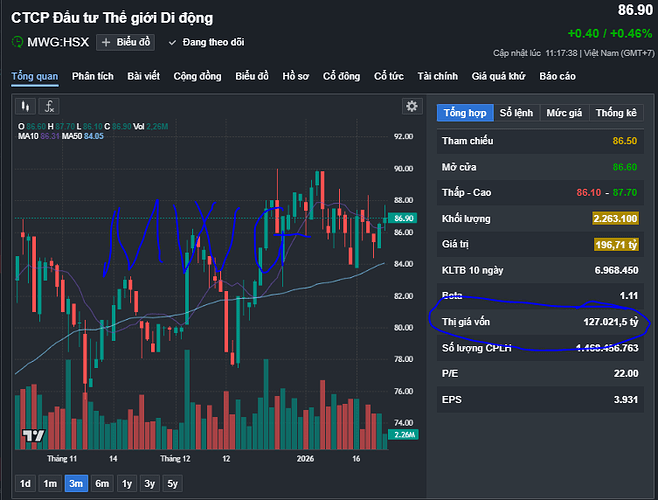Select Sổ lệnh panel tab

click(517, 113)
